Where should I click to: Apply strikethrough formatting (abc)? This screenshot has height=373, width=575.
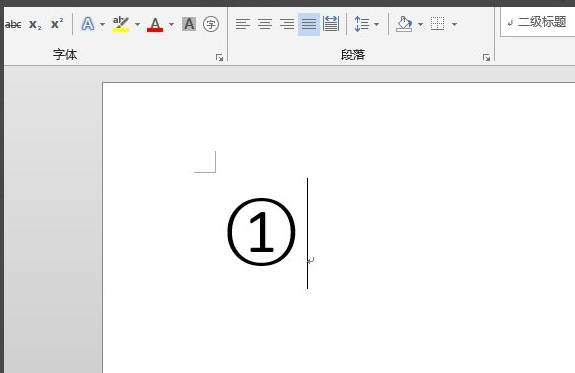[x=13, y=25]
